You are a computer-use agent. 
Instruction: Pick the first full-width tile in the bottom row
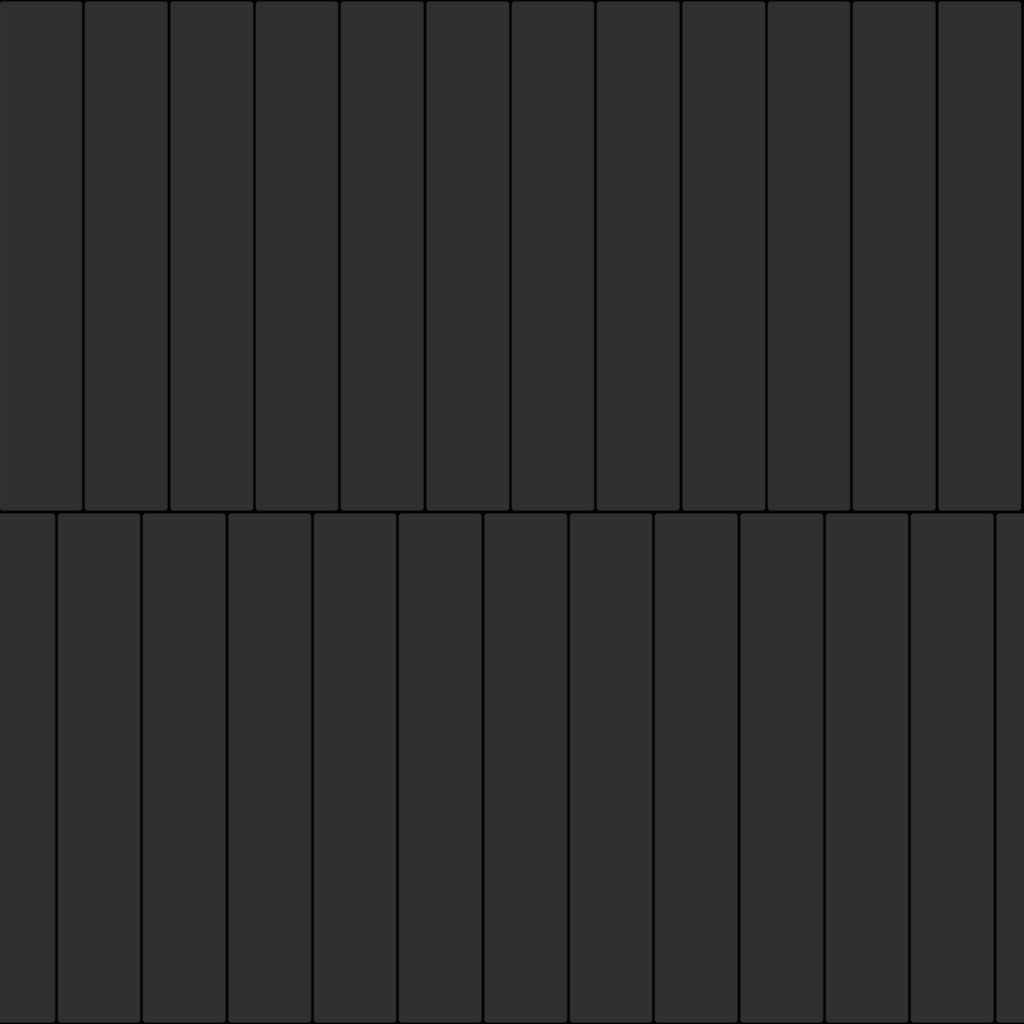[x=99, y=768]
